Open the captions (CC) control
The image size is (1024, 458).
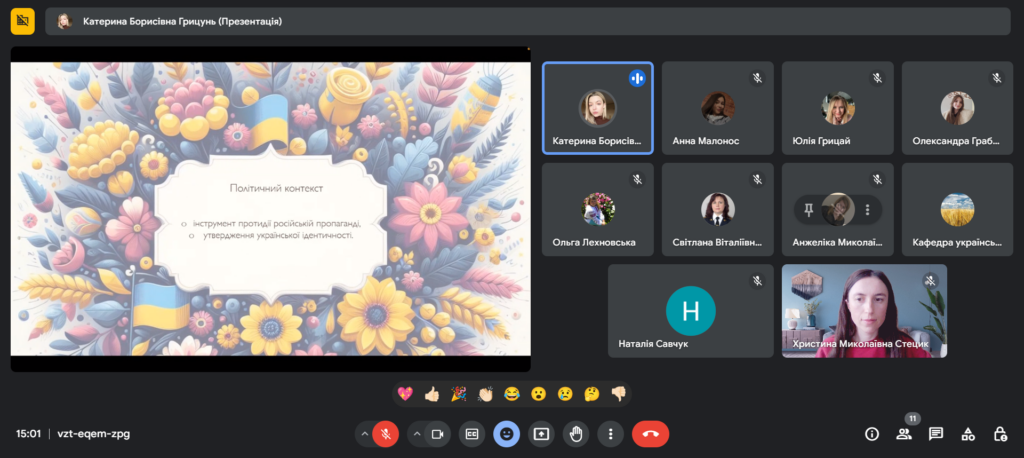pyautogui.click(x=472, y=434)
